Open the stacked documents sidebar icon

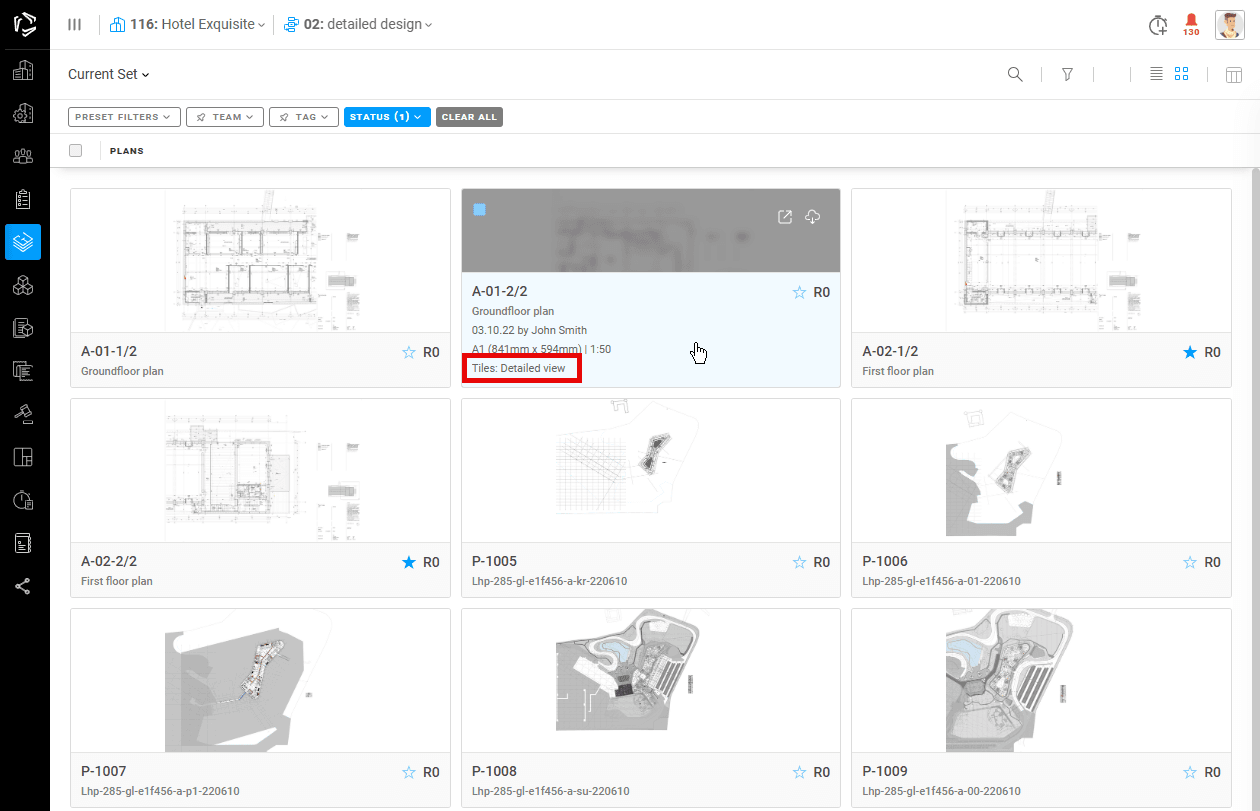(x=23, y=371)
